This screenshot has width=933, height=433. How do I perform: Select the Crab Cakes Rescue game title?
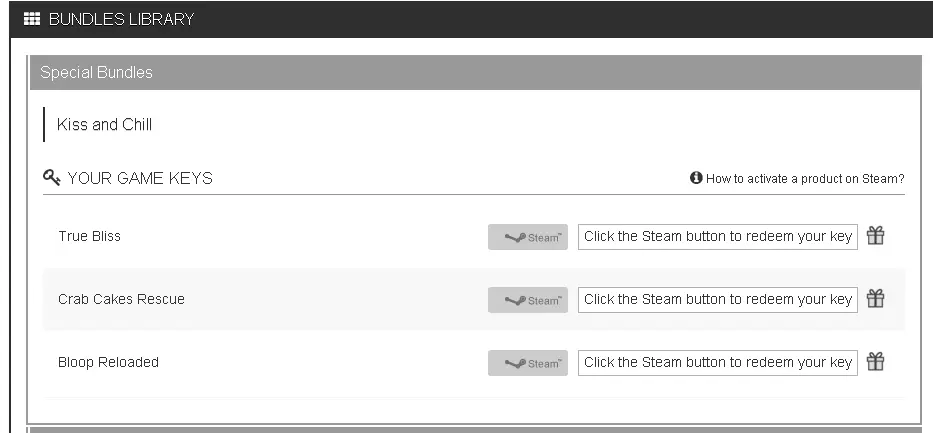pyautogui.click(x=121, y=299)
